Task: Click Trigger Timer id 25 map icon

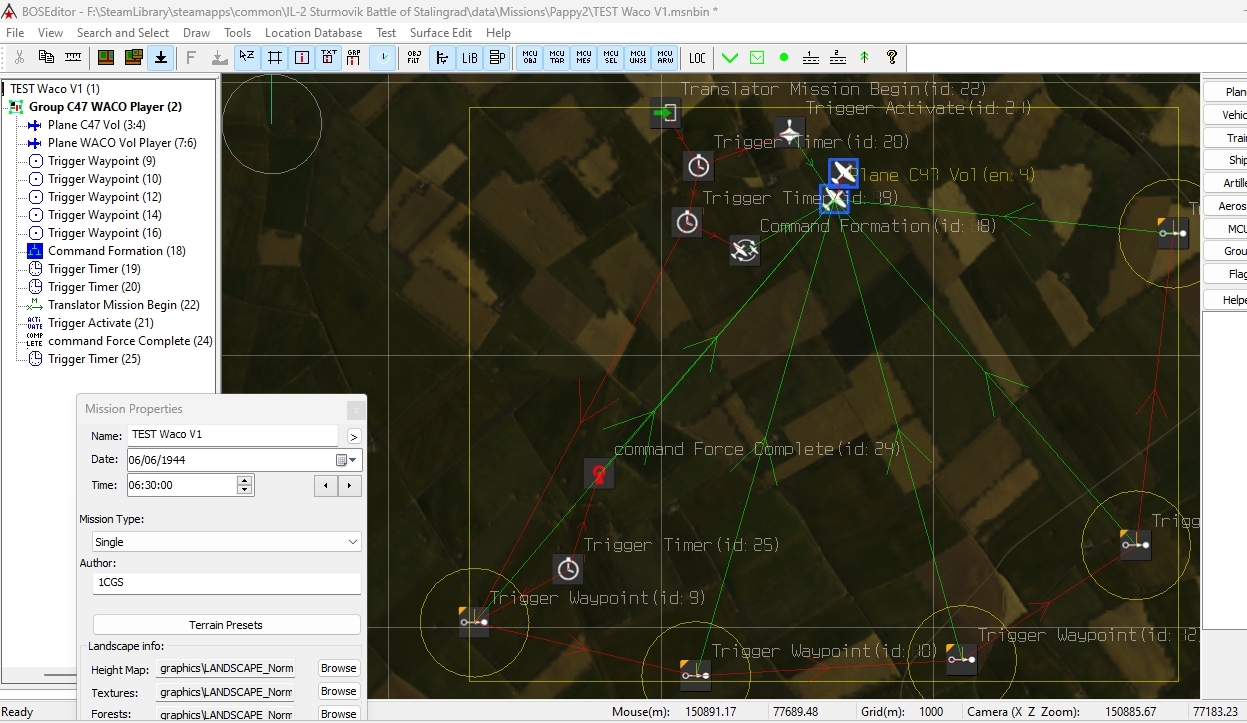Action: [568, 569]
